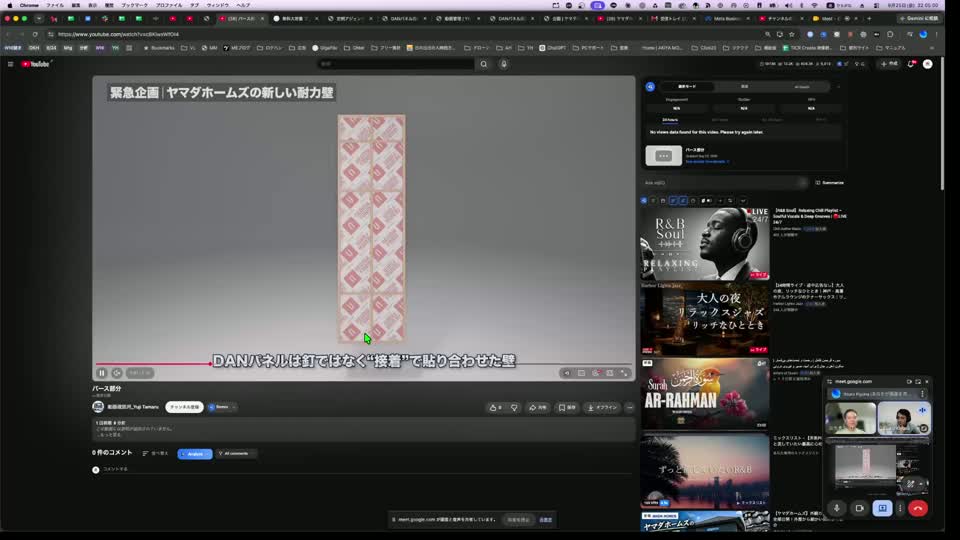Screen dimensions: 960x540
Task: Click 共有を停止 in sharing notification bar
Action: (518, 520)
